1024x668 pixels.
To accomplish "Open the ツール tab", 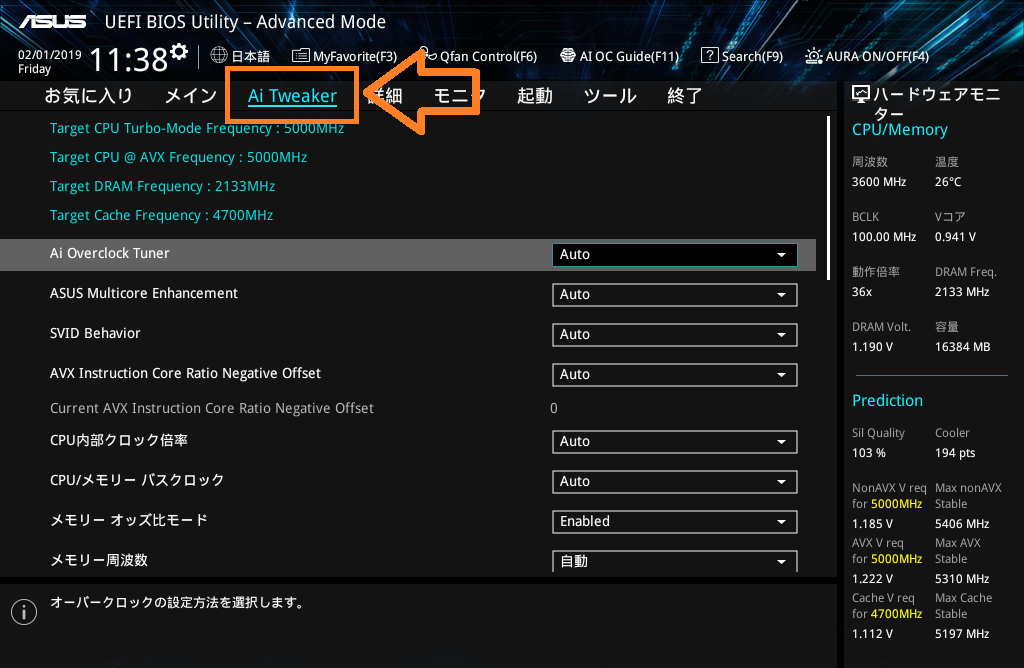I will (610, 96).
